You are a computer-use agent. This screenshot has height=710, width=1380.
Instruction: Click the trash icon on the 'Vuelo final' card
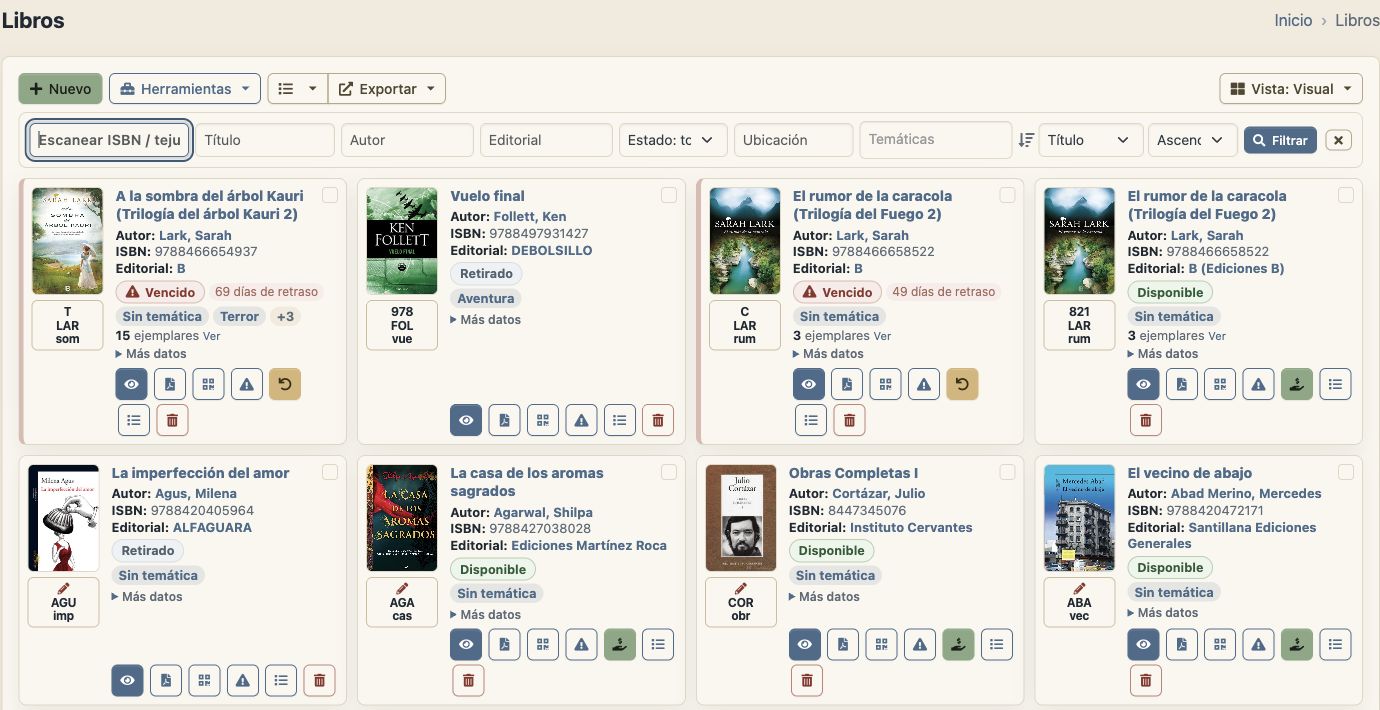[x=658, y=420]
